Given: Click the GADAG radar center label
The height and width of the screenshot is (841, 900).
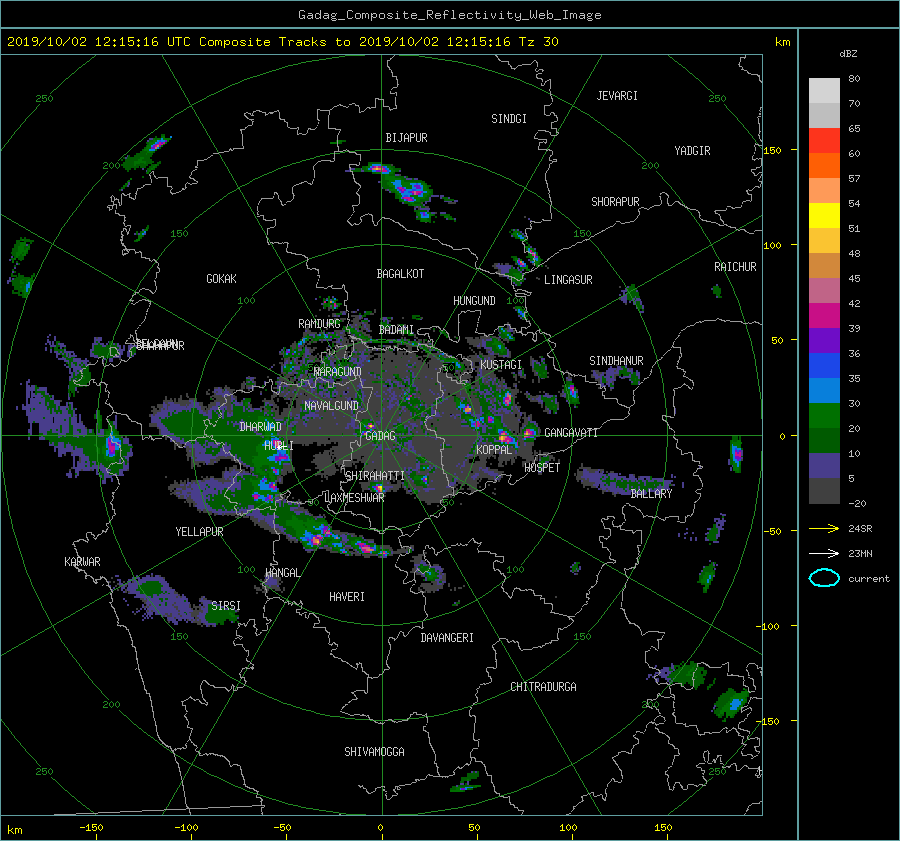Looking at the screenshot, I should point(380,436).
